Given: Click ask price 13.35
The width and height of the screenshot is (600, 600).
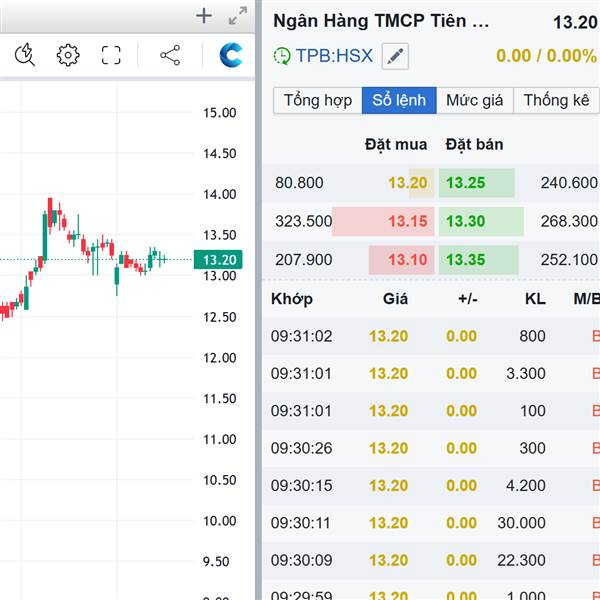Looking at the screenshot, I should click(x=466, y=260).
